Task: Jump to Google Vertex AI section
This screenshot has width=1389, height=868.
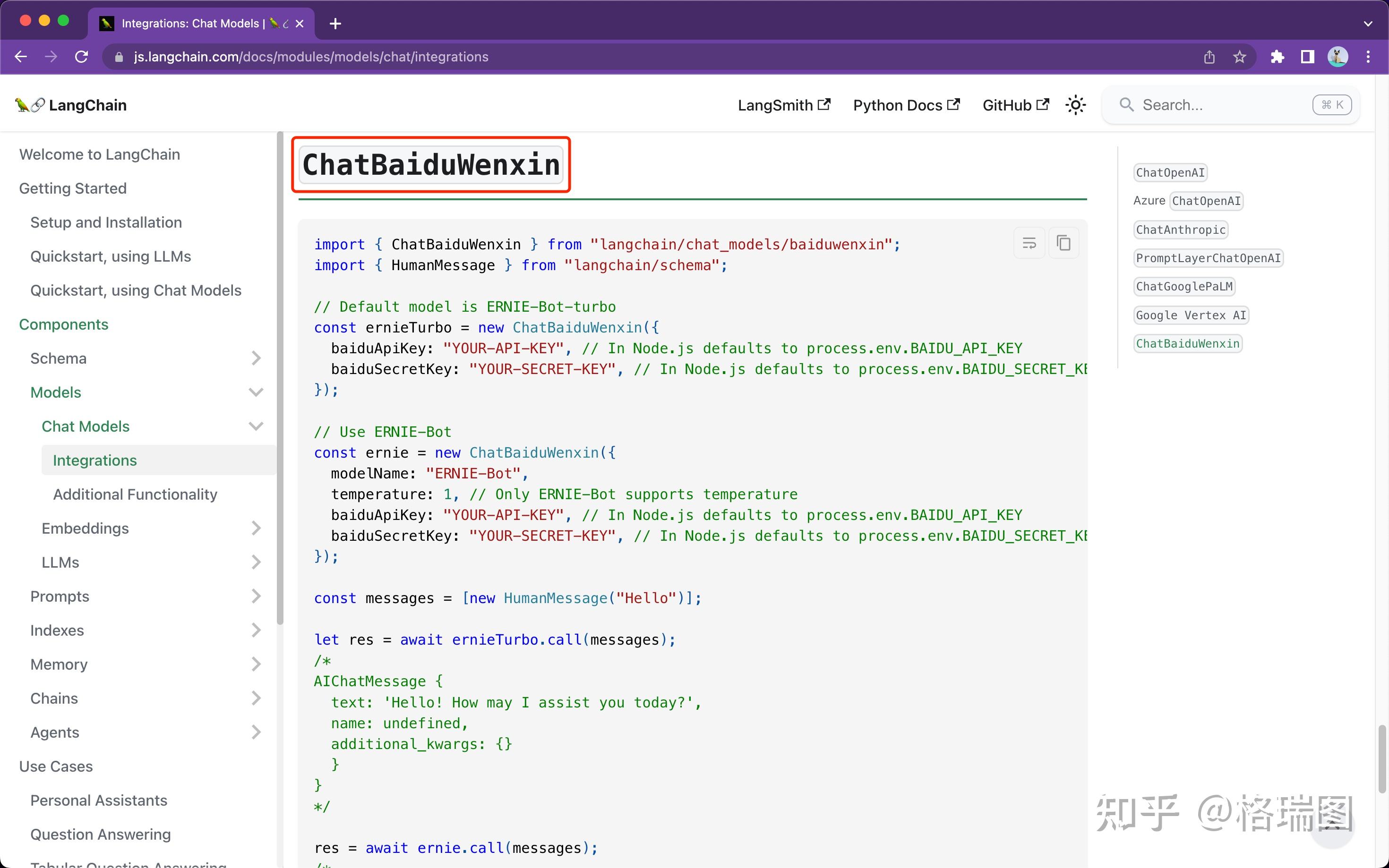Action: coord(1191,315)
